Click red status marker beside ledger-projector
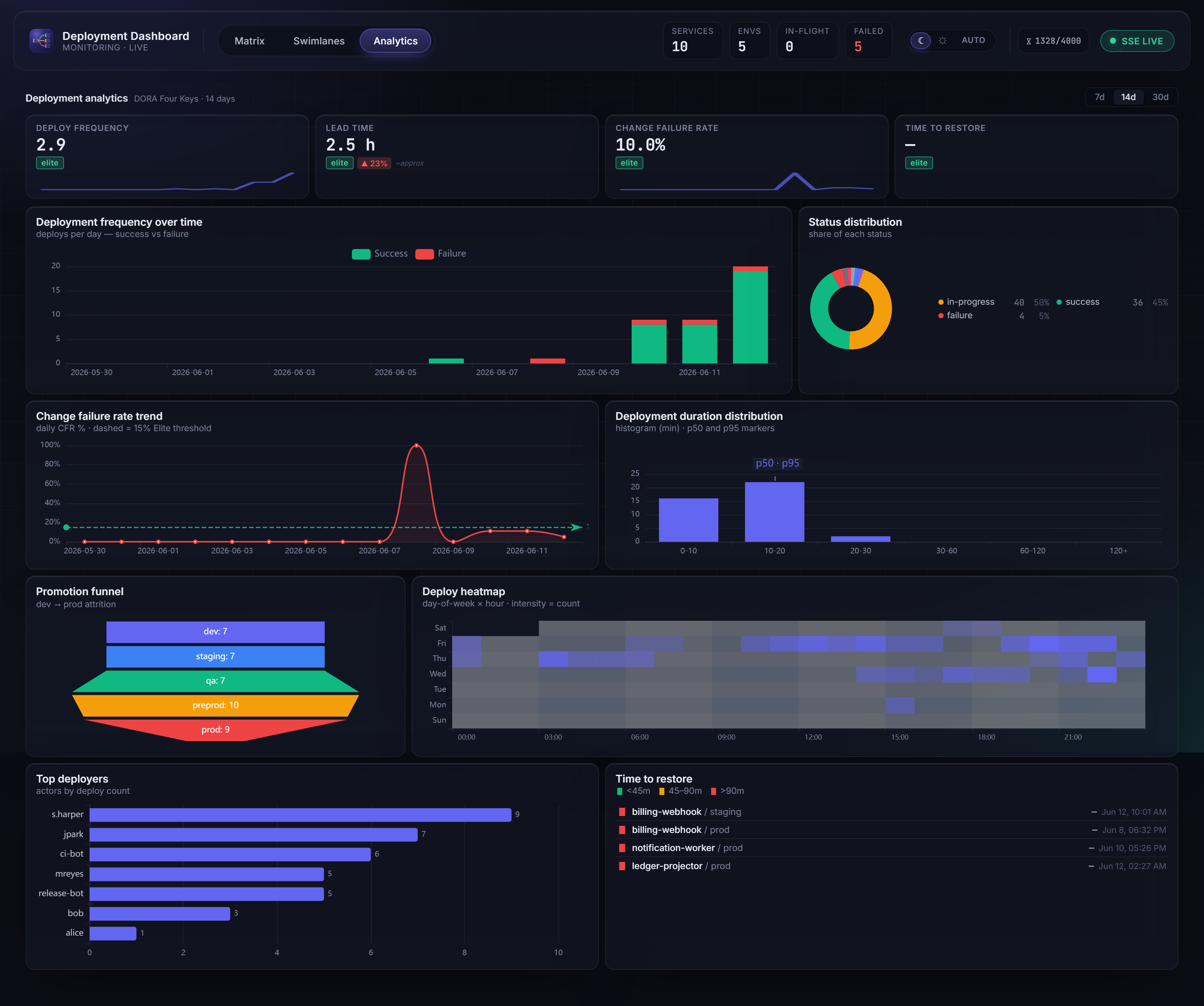Image resolution: width=1204 pixels, height=1006 pixels. (x=622, y=866)
